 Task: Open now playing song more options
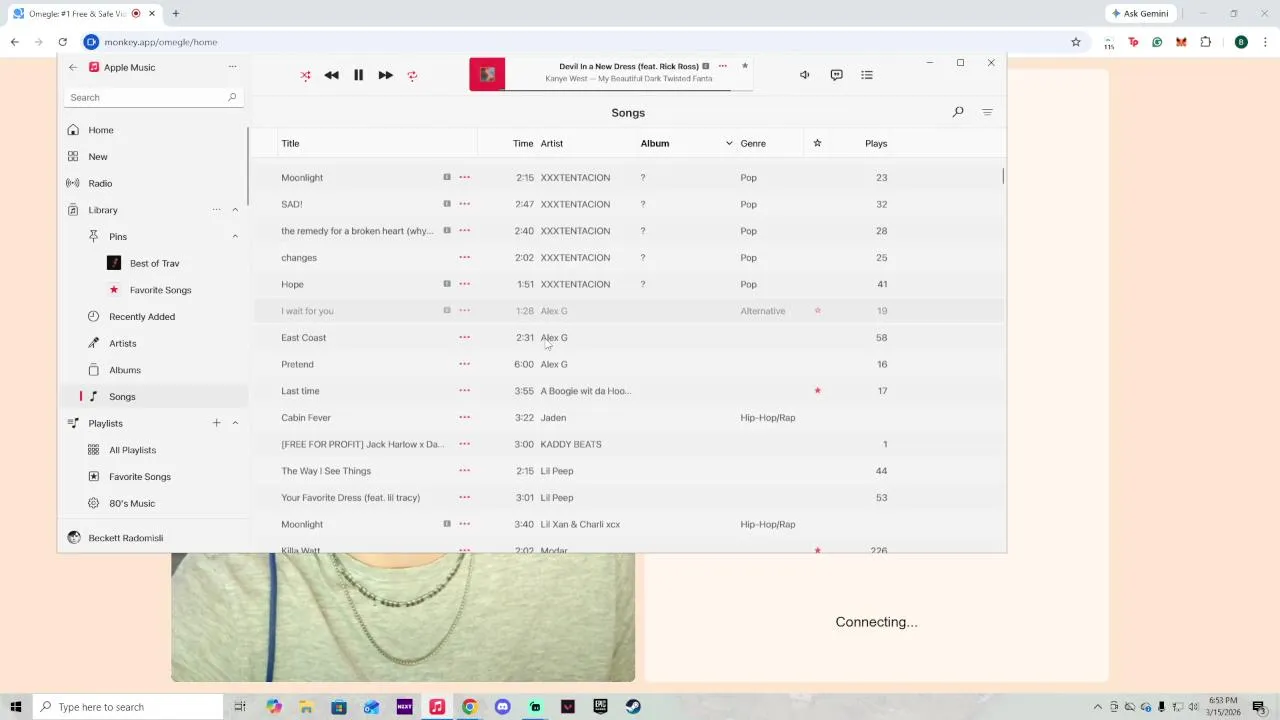point(722,66)
